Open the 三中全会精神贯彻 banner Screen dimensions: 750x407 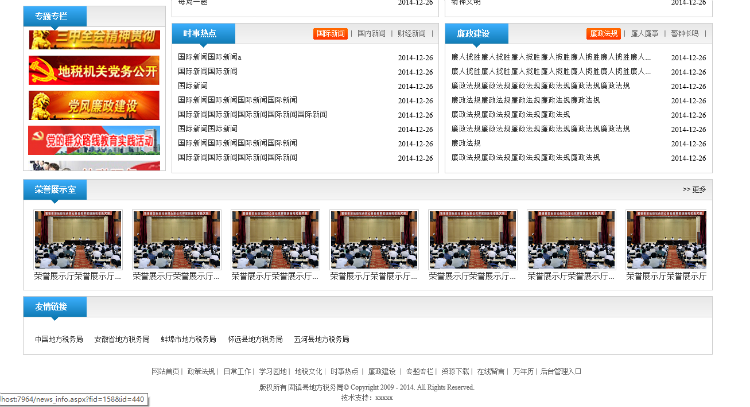(x=94, y=39)
